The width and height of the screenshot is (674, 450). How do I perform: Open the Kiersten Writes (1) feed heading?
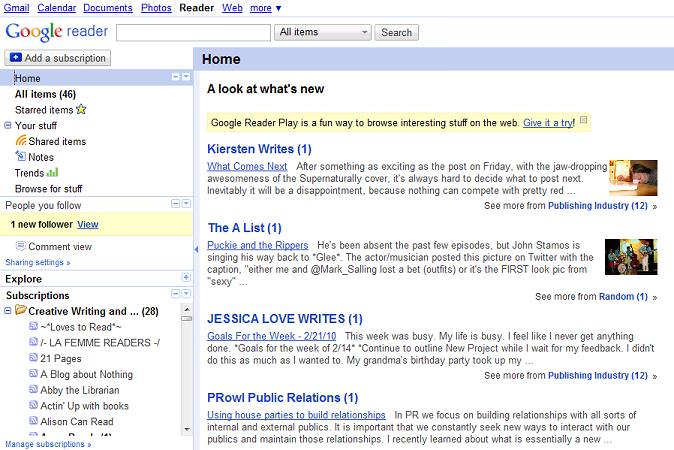(259, 149)
